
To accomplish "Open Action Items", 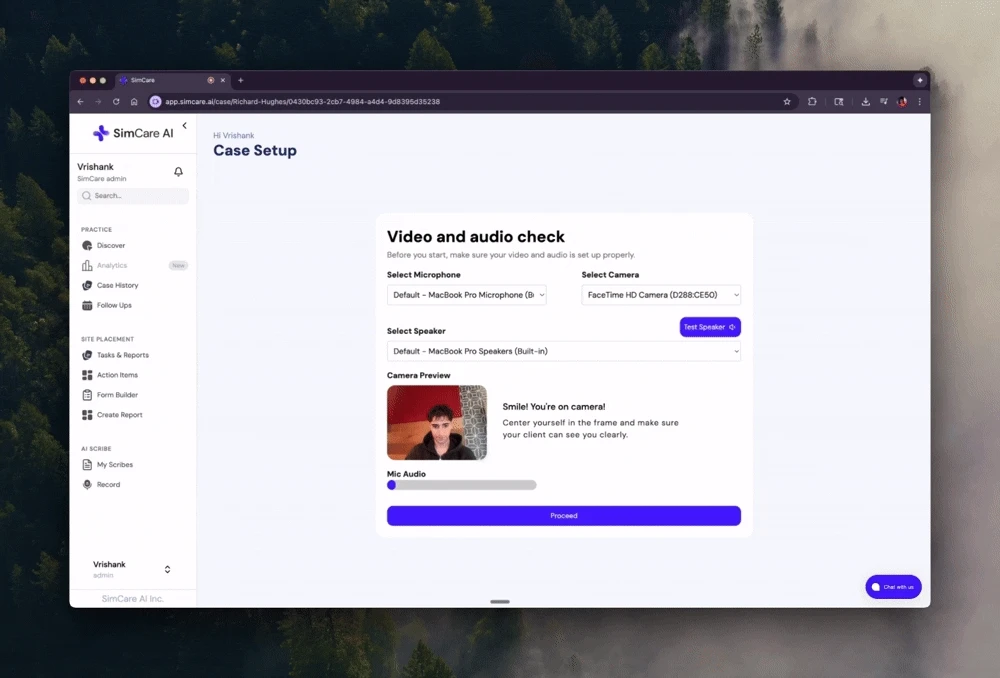I will 118,375.
